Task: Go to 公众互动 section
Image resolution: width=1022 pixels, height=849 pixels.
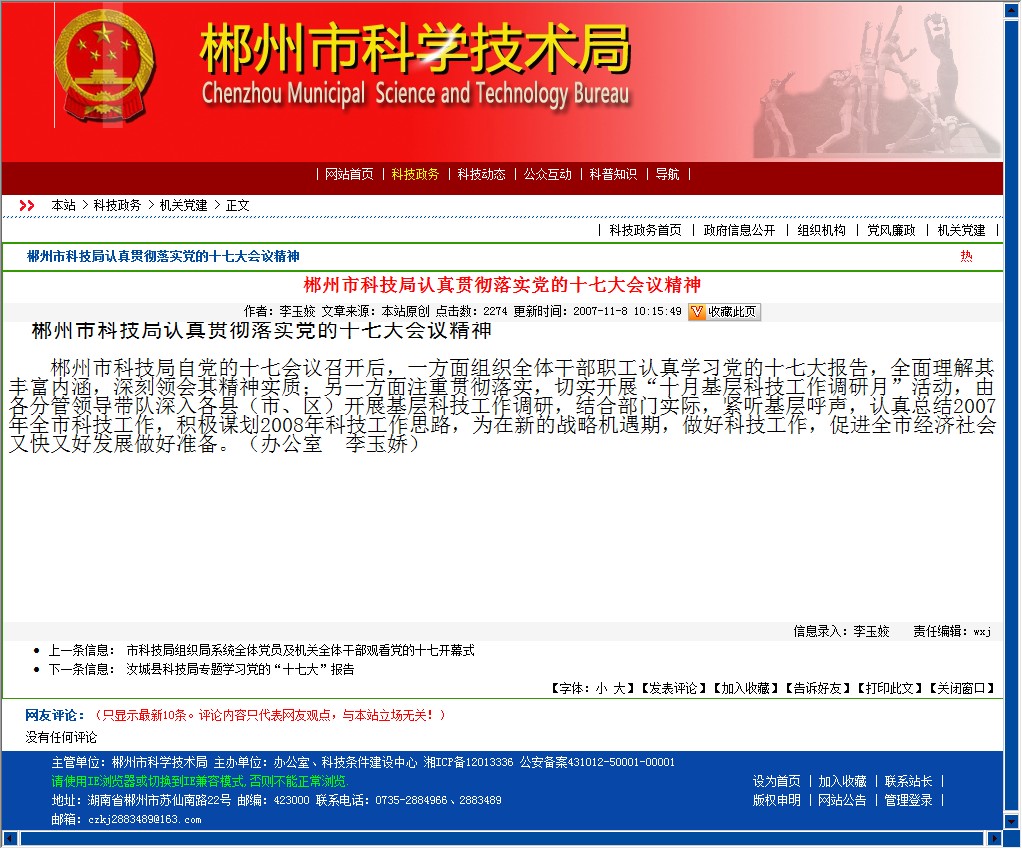Action: pos(548,174)
